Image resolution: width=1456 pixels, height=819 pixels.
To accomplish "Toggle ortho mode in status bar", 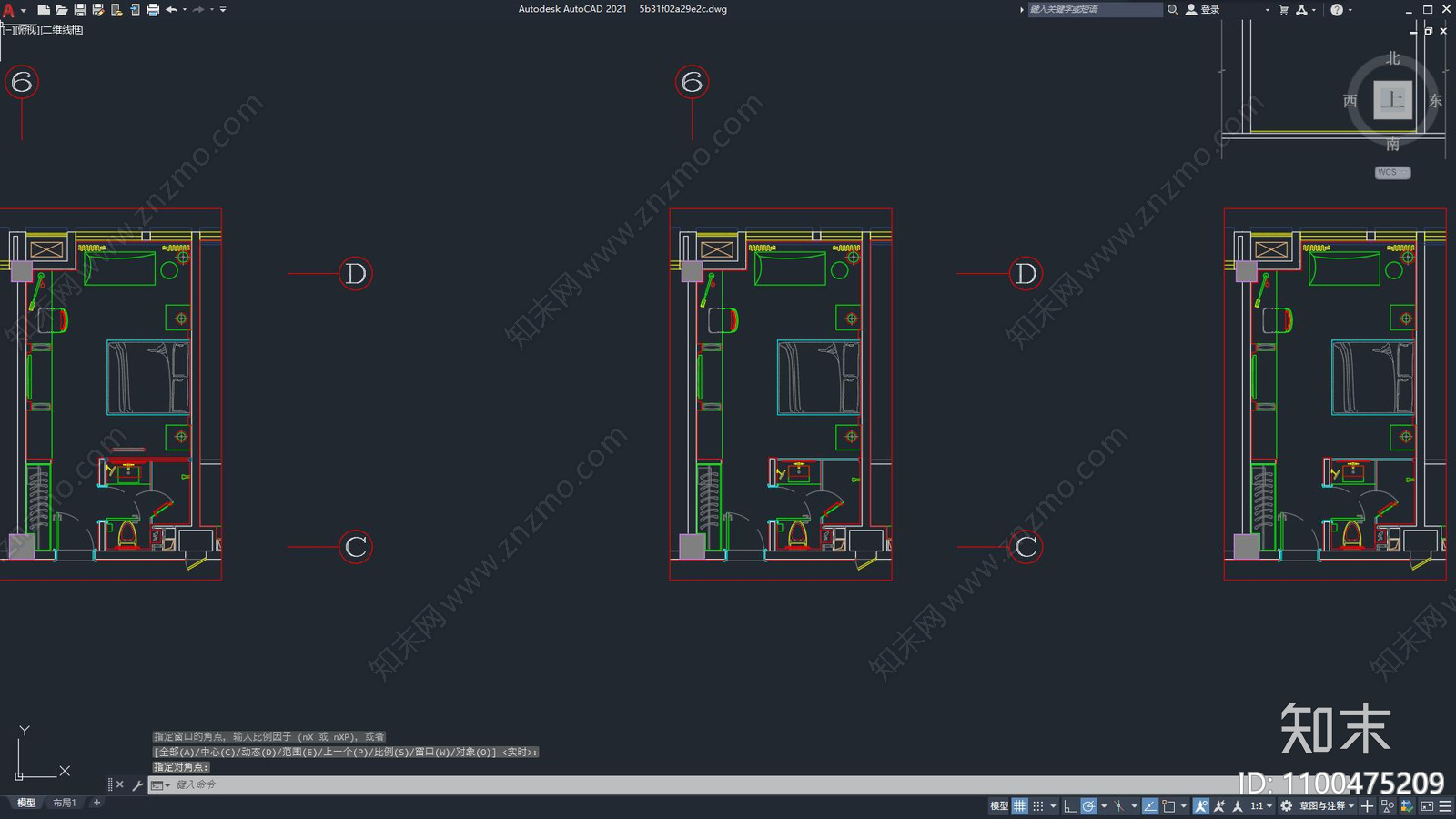I will coord(1070,806).
